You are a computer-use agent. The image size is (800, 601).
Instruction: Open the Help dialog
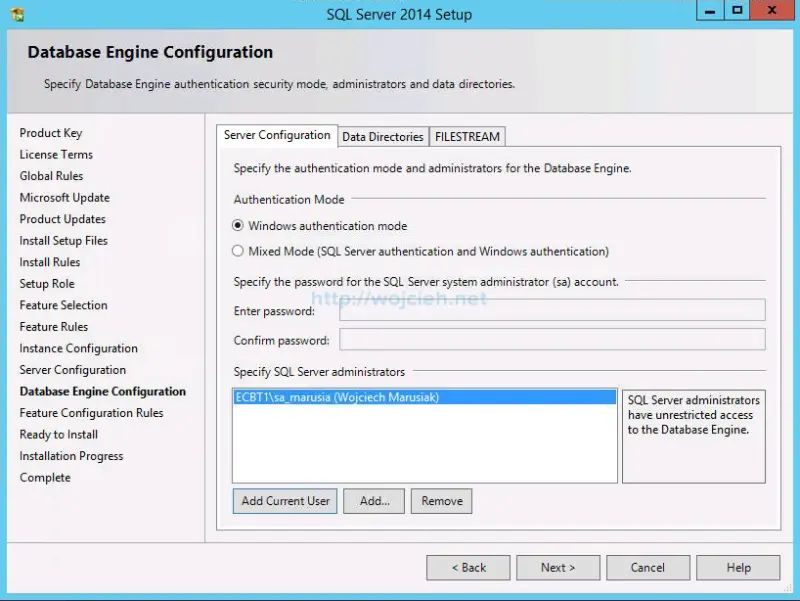[x=738, y=567]
